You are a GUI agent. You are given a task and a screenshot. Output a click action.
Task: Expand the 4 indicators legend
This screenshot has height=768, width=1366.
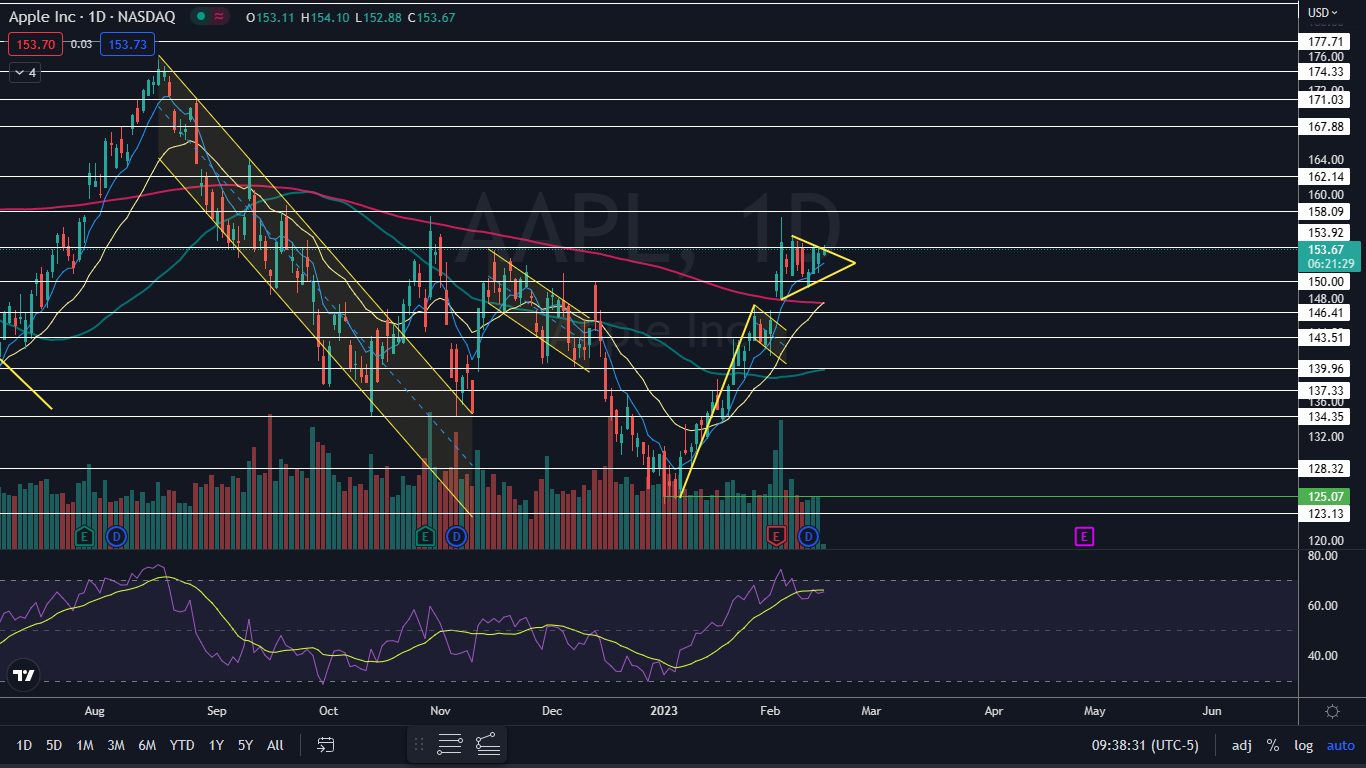(23, 72)
